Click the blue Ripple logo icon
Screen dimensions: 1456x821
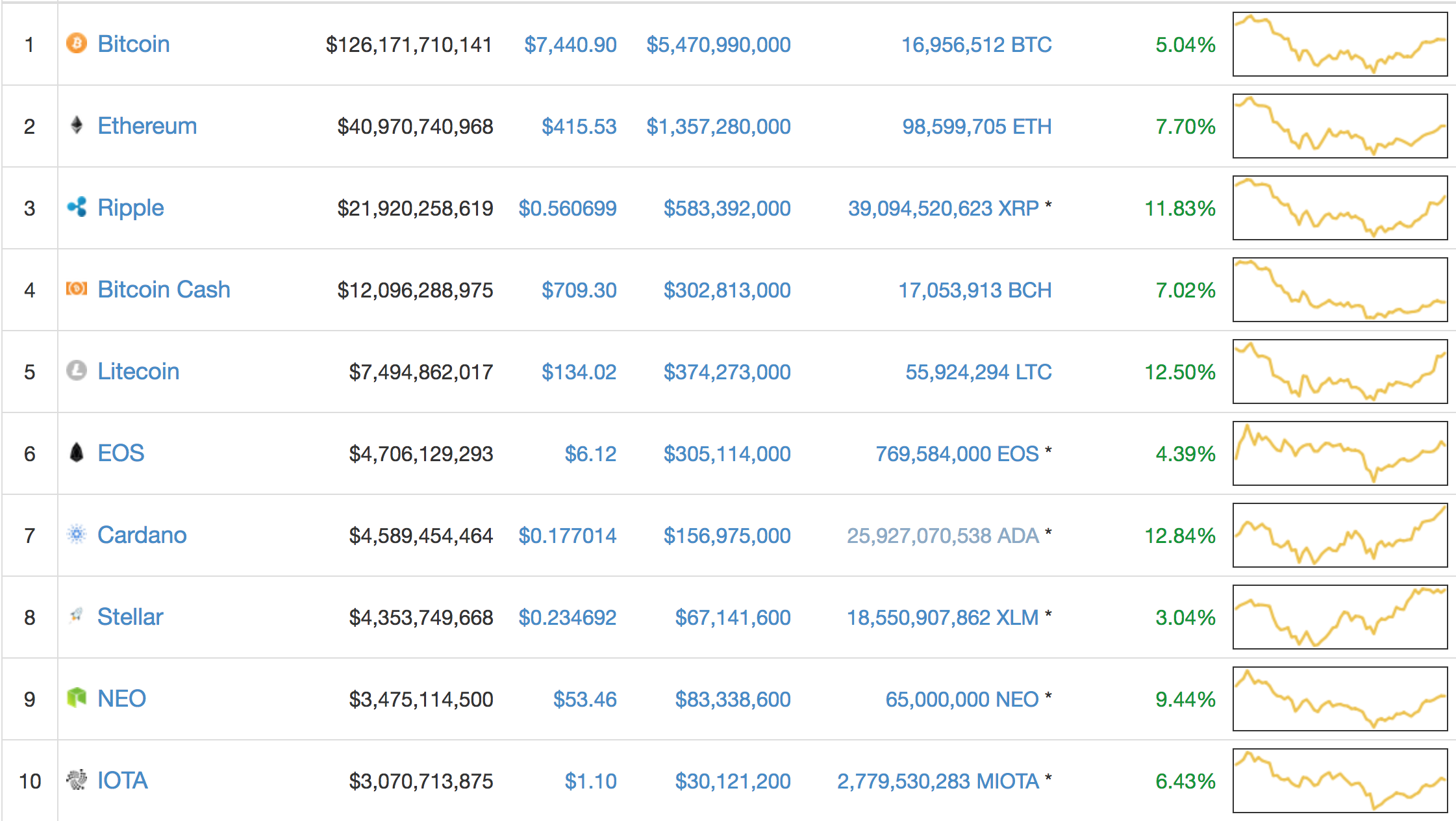point(77,207)
